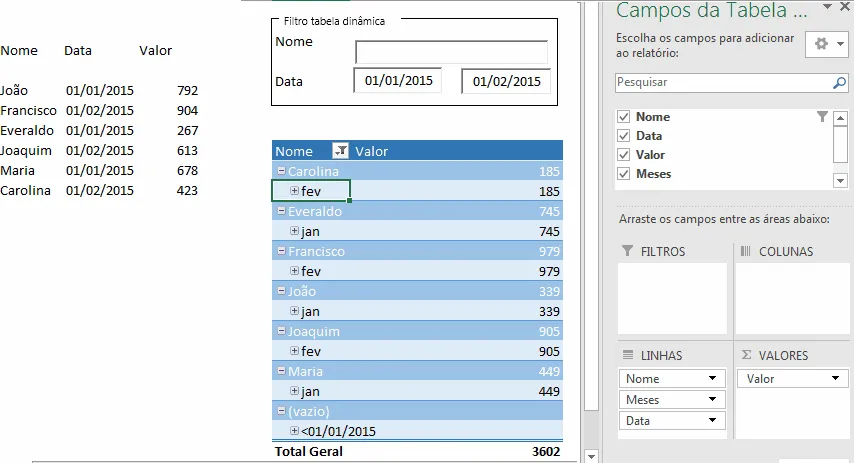Select the FILTROS drop area

point(672,298)
